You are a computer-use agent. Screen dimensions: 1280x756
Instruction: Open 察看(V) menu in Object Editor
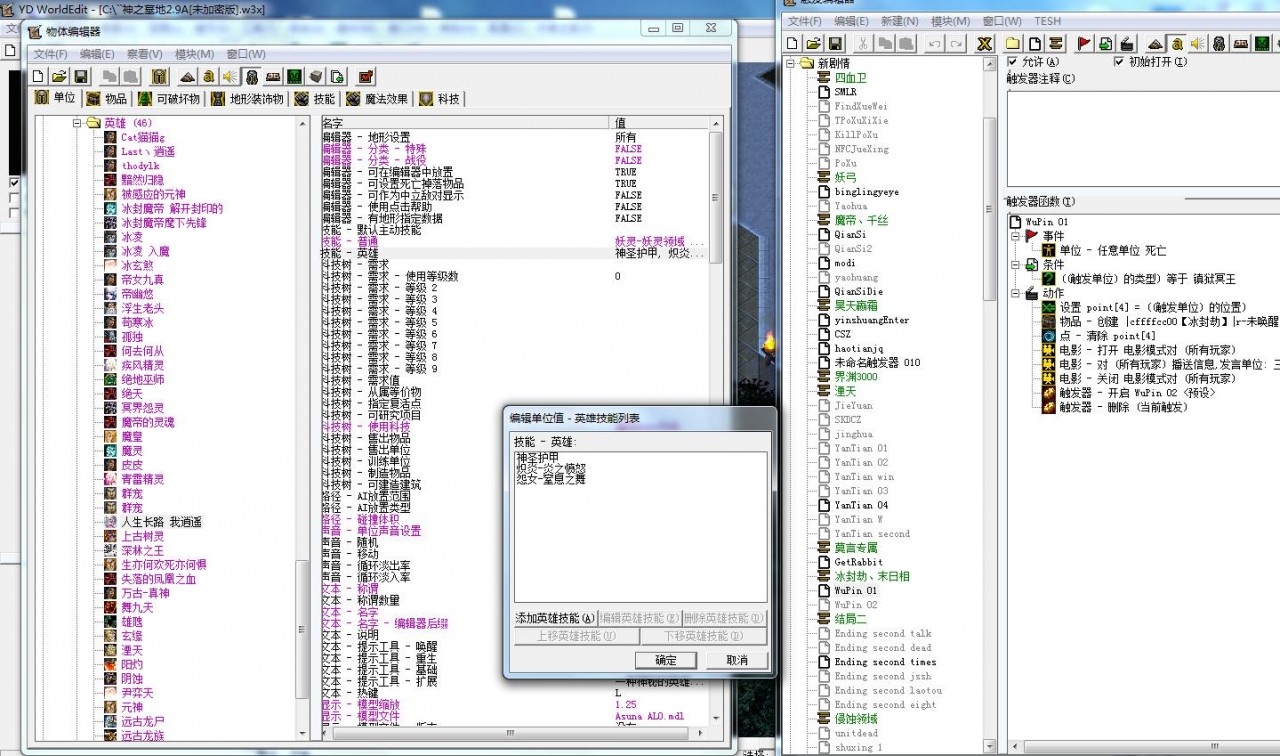click(145, 54)
